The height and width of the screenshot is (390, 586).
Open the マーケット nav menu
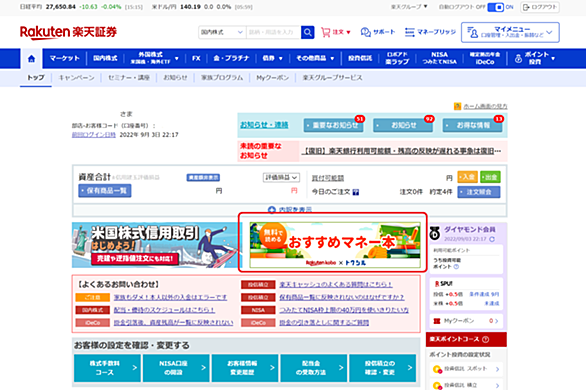click(x=64, y=58)
